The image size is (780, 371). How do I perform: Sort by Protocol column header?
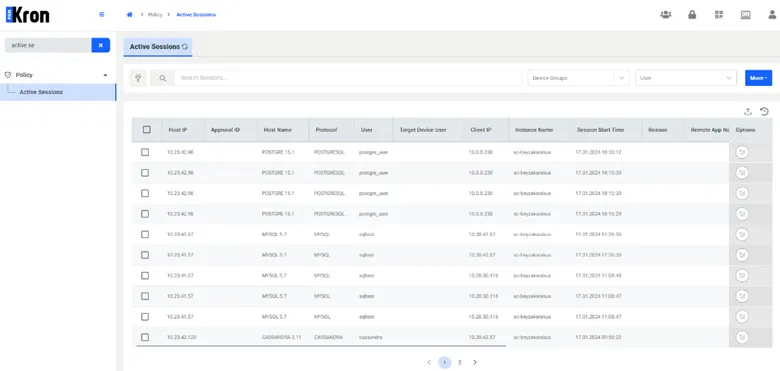point(326,130)
